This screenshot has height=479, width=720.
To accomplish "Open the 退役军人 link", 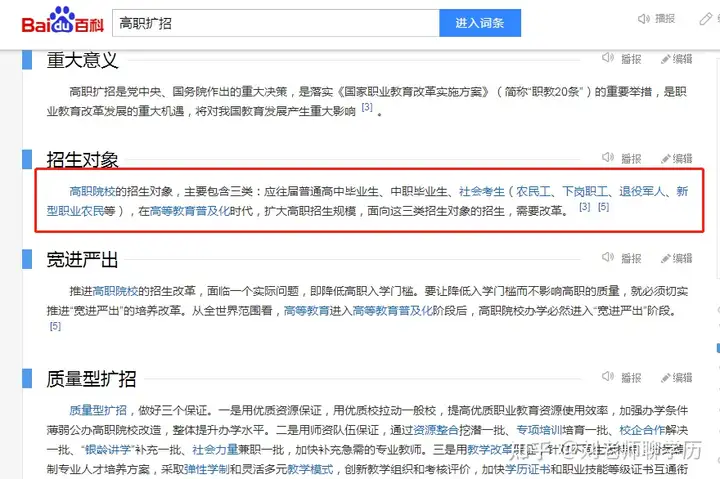I will click(642, 191).
